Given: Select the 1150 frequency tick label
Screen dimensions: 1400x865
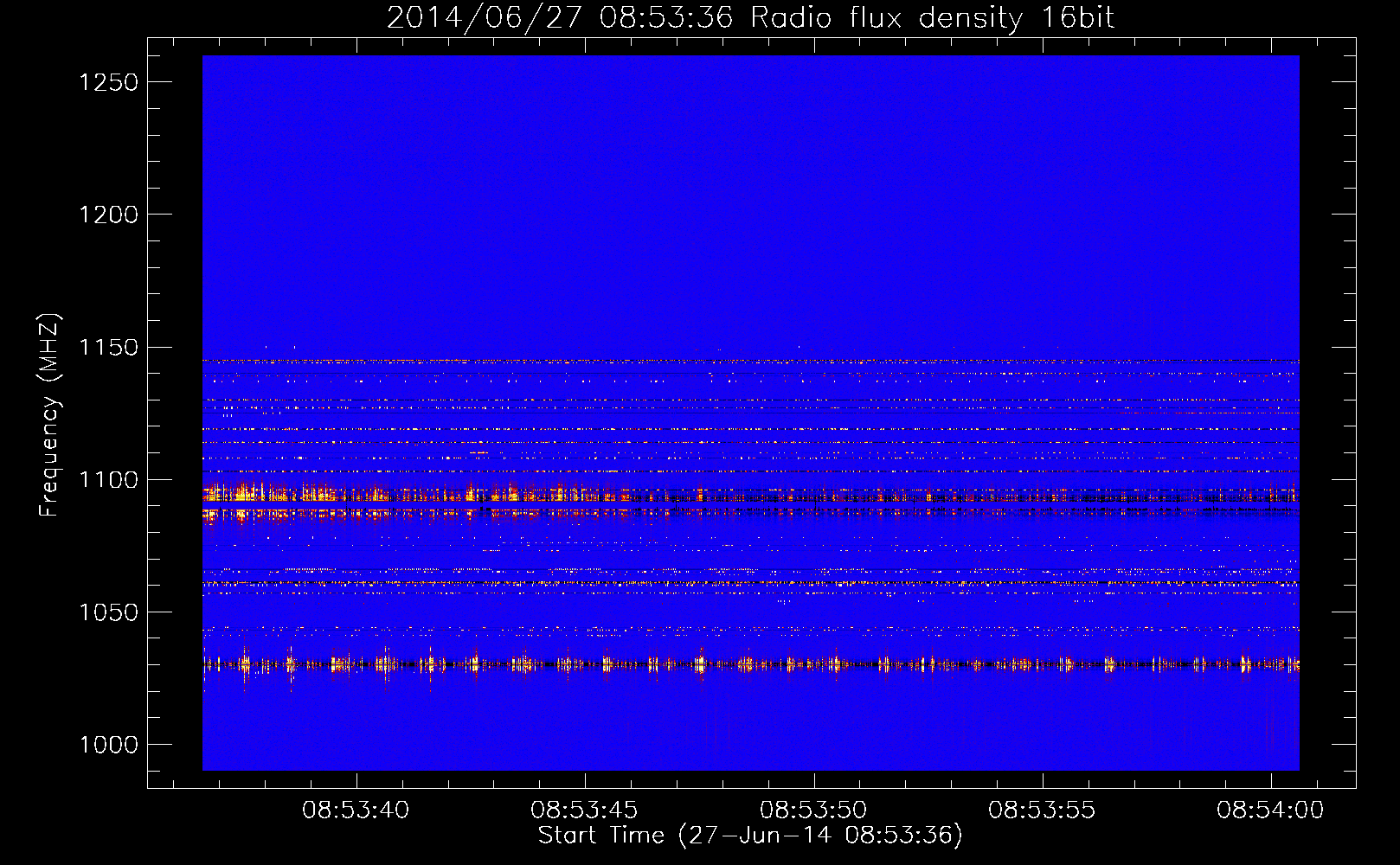Looking at the screenshot, I should (x=109, y=348).
